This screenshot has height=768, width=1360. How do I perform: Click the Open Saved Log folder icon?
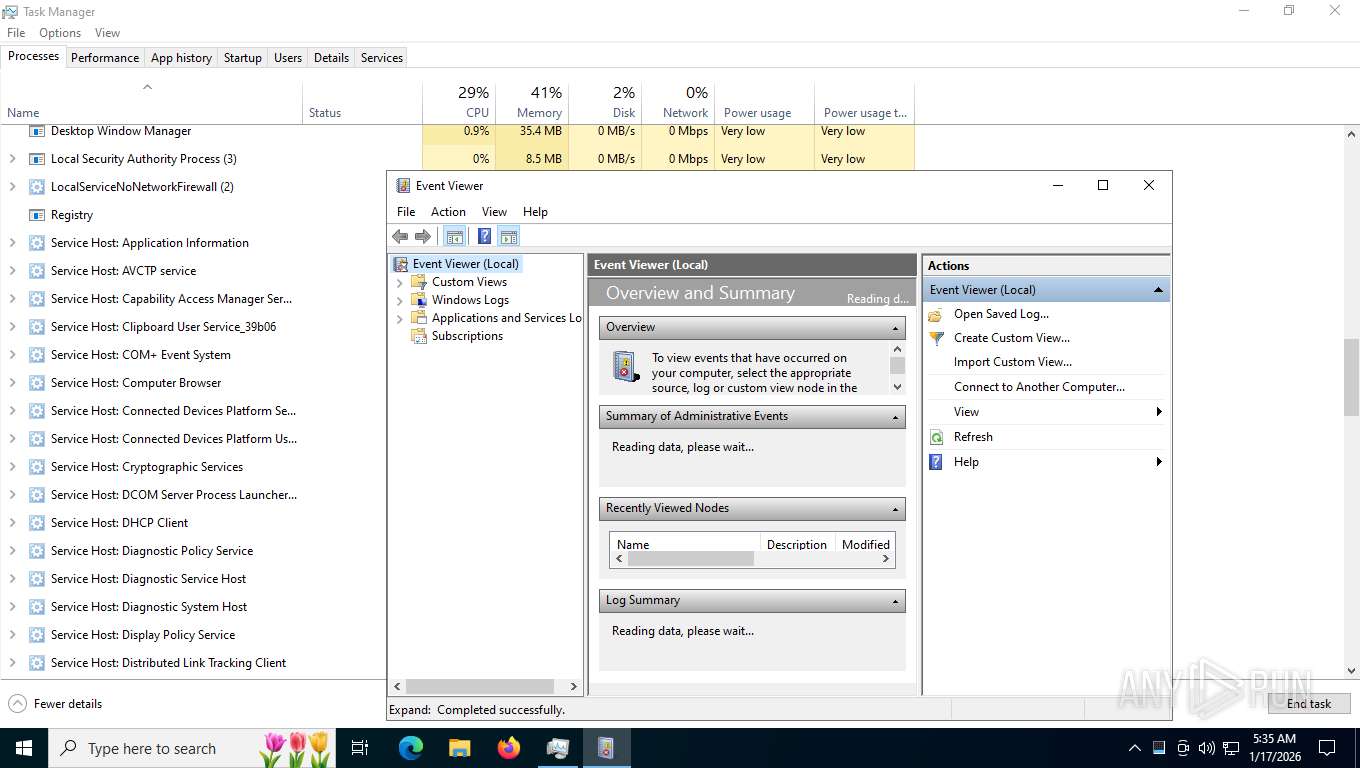pos(936,314)
